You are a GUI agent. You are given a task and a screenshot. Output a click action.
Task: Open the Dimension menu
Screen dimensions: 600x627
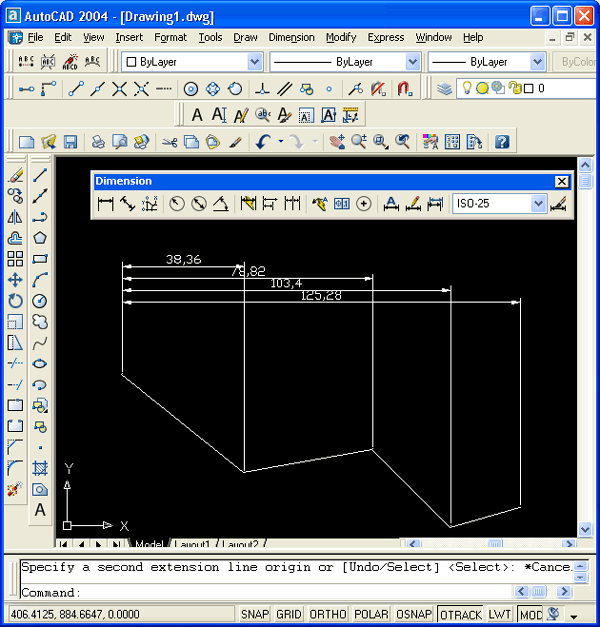291,37
